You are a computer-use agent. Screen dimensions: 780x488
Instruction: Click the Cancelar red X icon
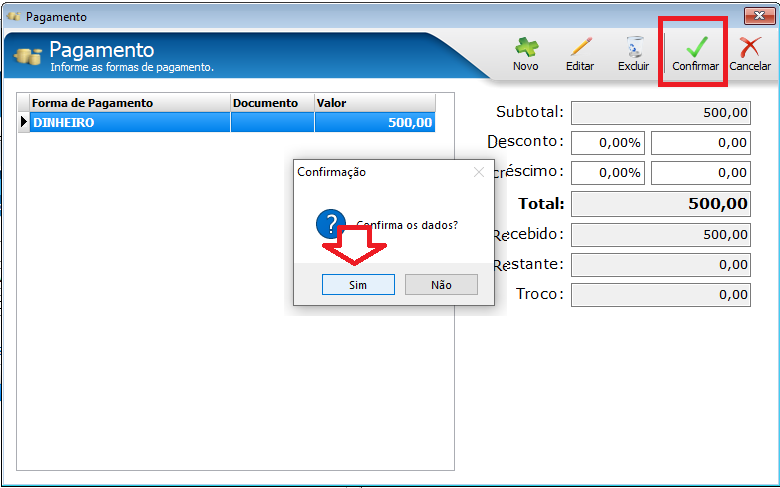pyautogui.click(x=750, y=47)
